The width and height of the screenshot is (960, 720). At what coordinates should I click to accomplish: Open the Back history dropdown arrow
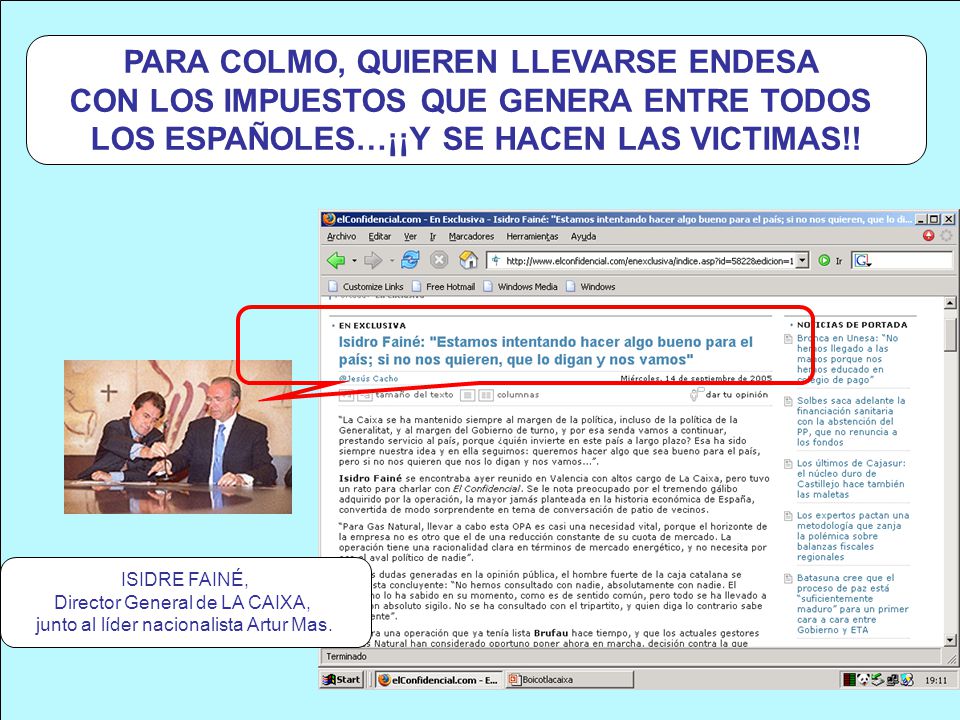[x=354, y=261]
